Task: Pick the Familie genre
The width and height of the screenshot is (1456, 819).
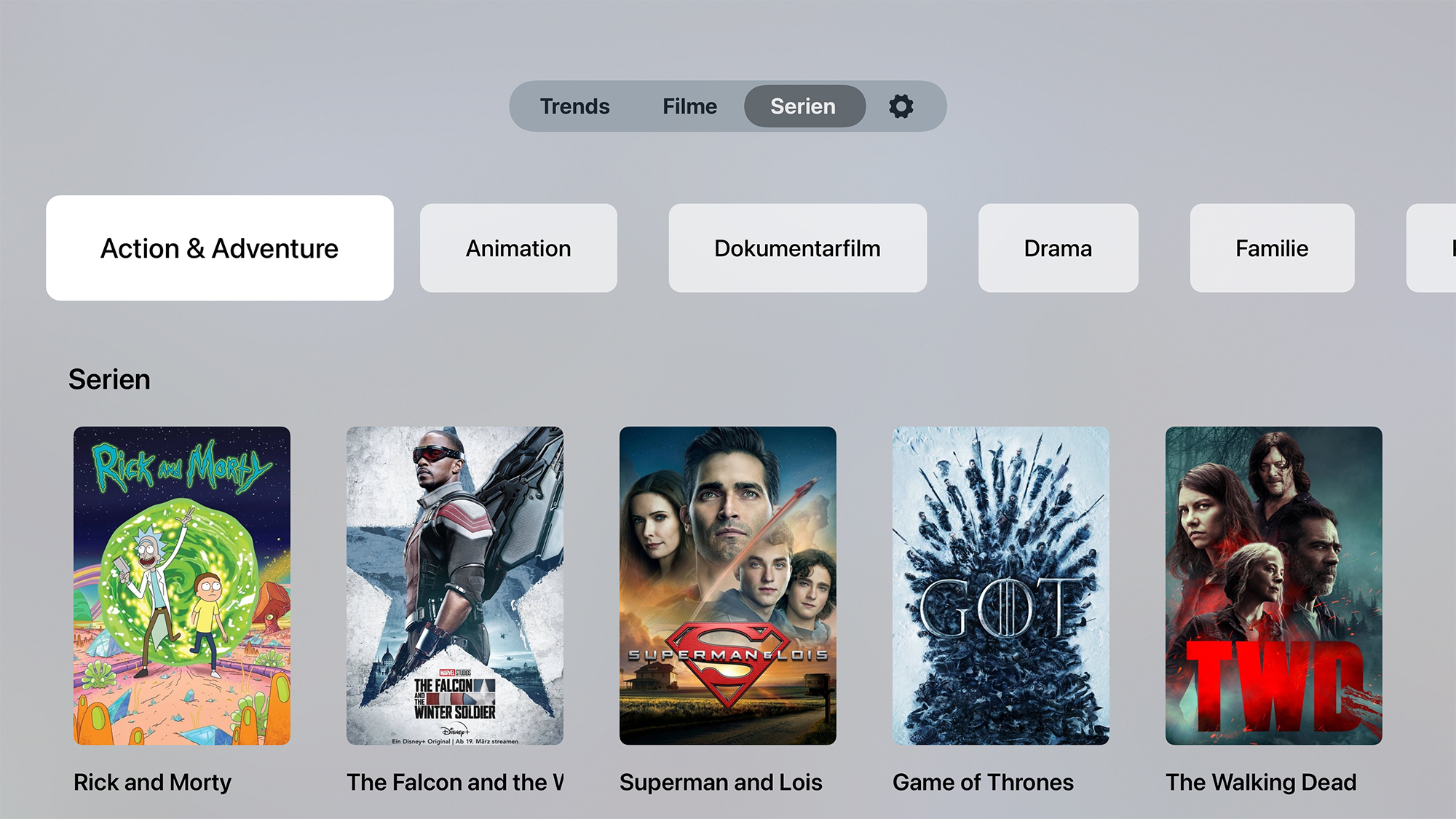Action: (1272, 248)
